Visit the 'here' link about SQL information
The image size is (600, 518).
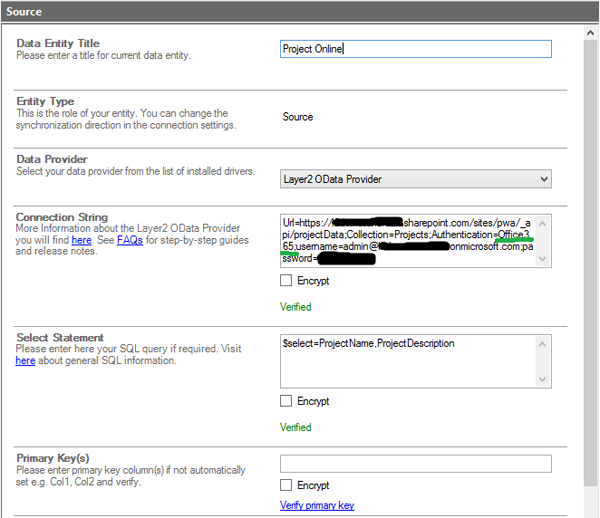coord(25,361)
